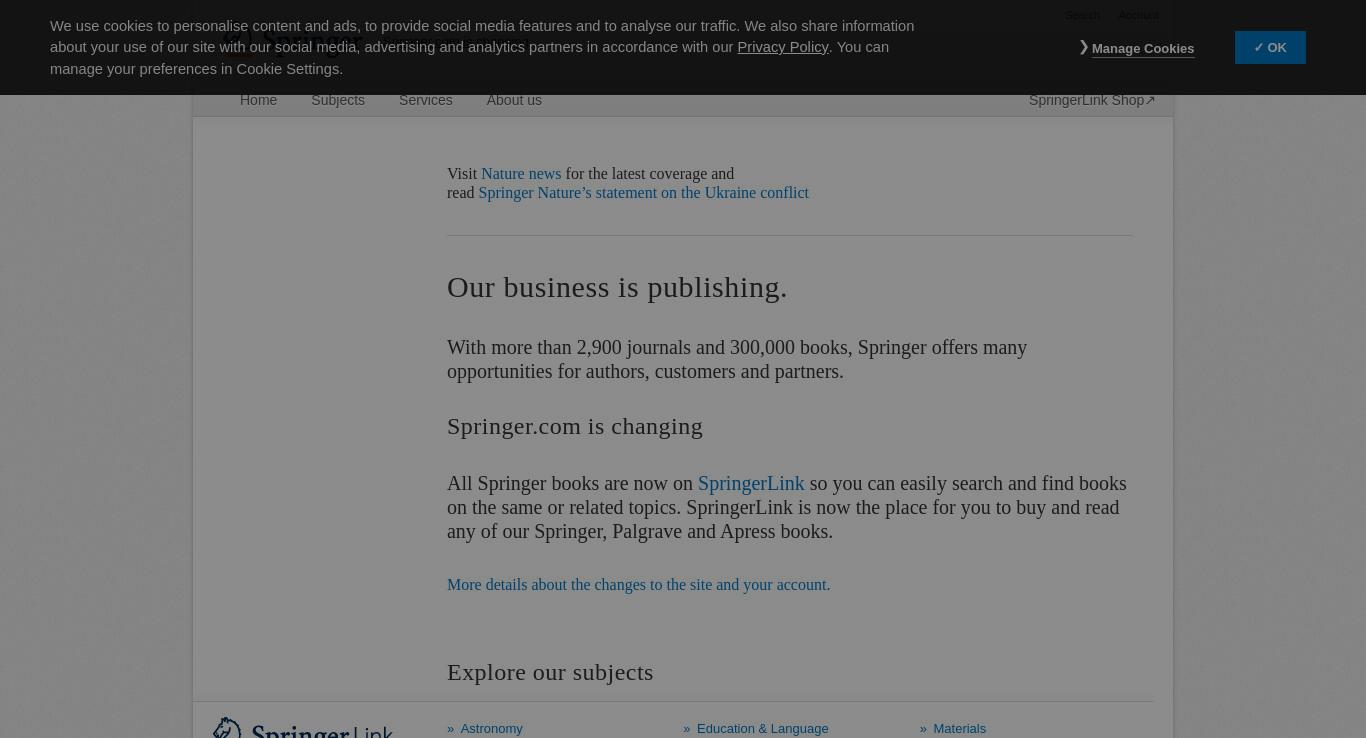Click the Springer logo in the header
The width and height of the screenshot is (1366, 738).
tap(295, 42)
